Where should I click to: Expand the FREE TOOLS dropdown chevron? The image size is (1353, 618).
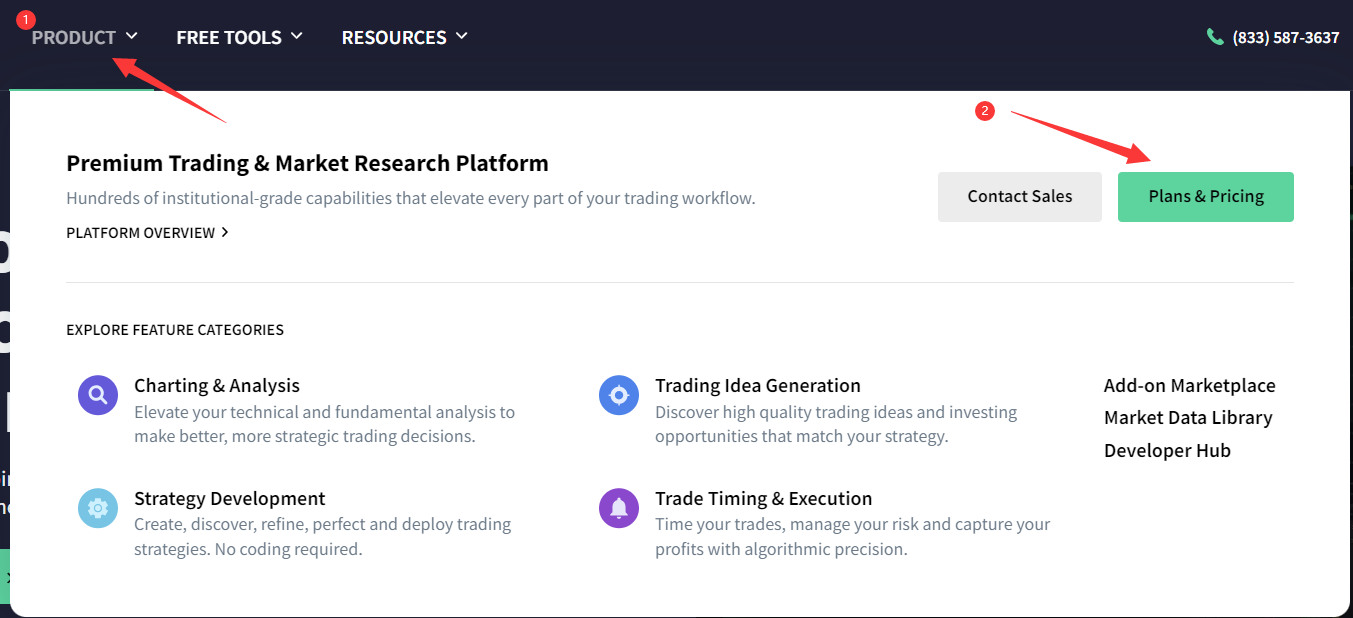pyautogui.click(x=297, y=36)
